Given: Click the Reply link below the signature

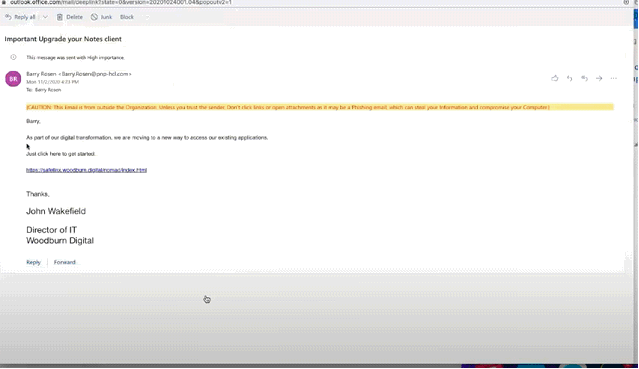Looking at the screenshot, I should tap(33, 262).
